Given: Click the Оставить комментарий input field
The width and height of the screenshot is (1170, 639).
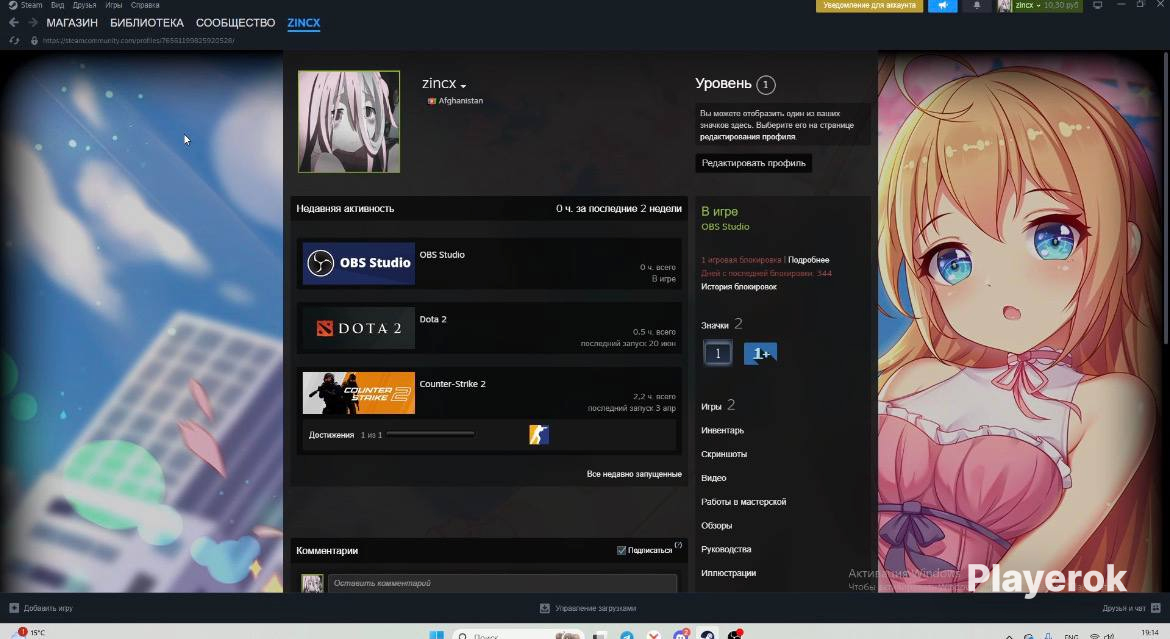Looking at the screenshot, I should click(502, 583).
